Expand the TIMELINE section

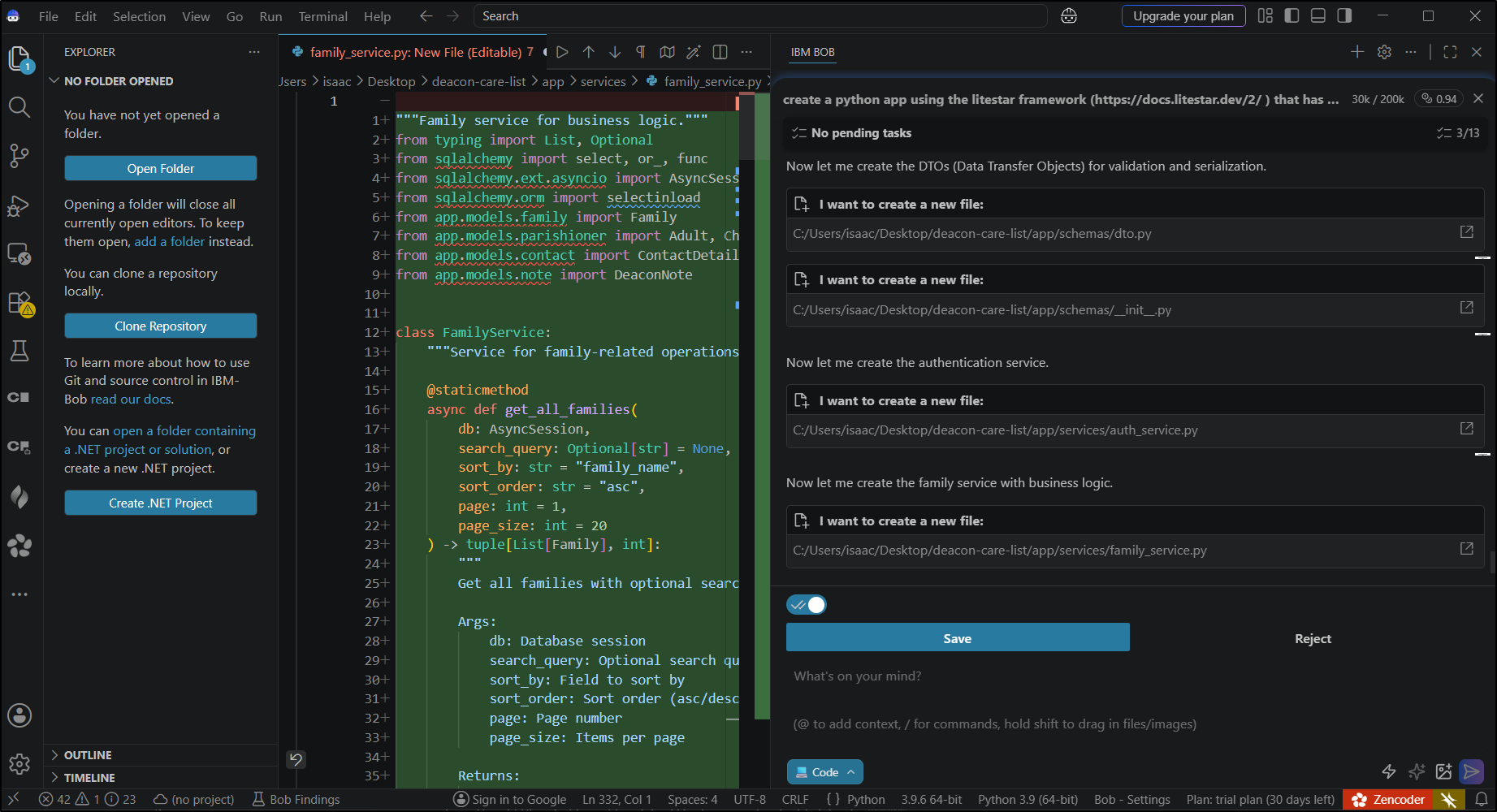click(x=82, y=778)
